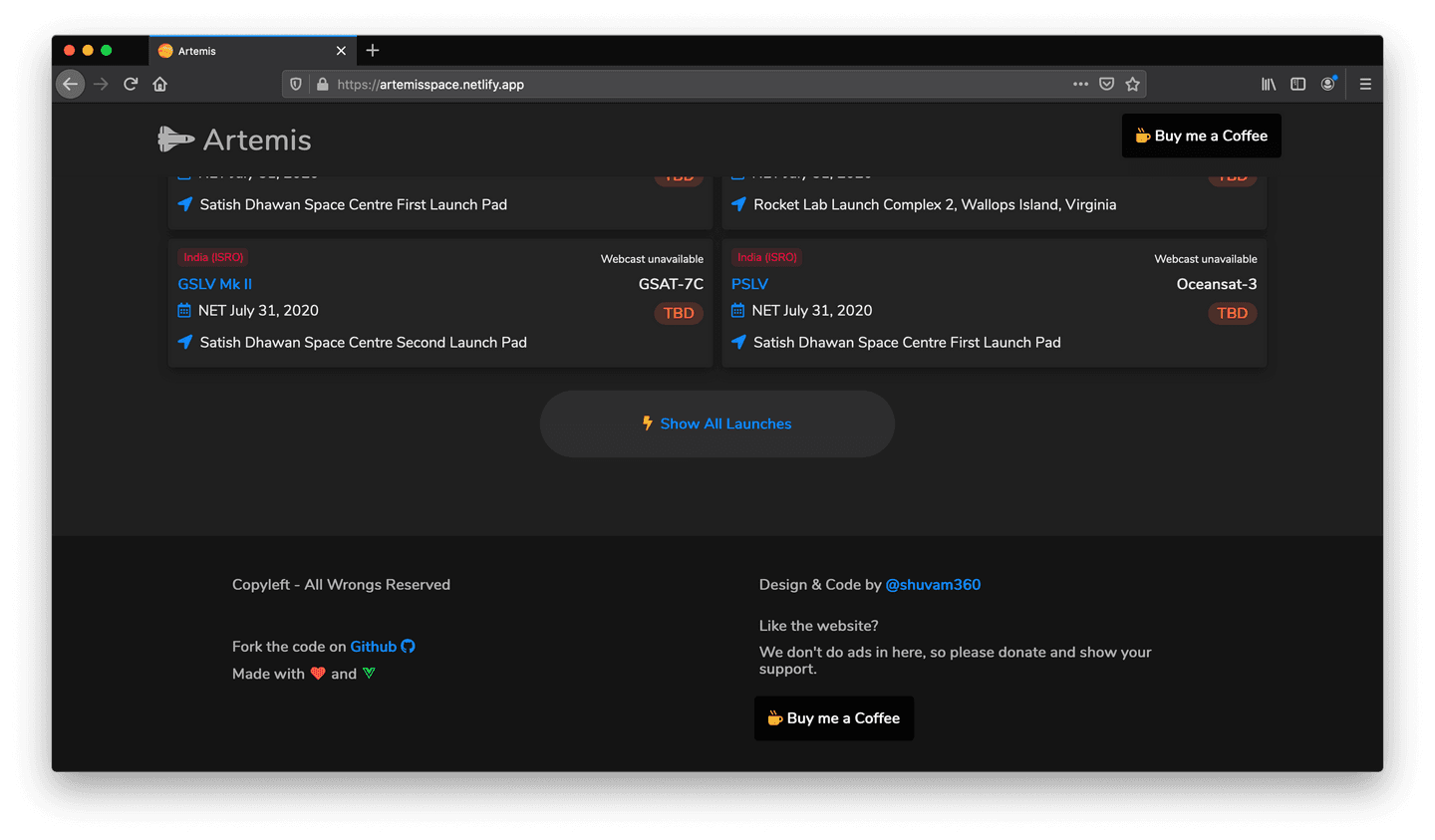The width and height of the screenshot is (1435, 840).
Task: Open the PSLV rocket link
Action: (749, 284)
